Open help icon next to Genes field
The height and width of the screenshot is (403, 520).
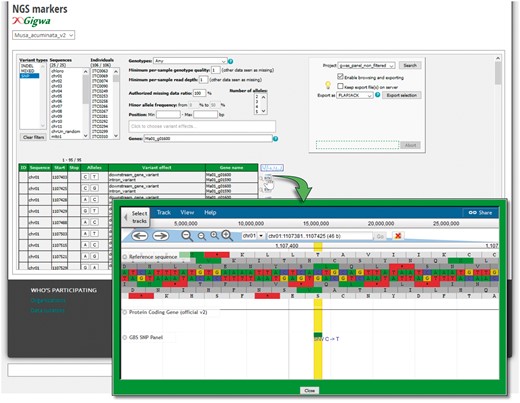click(275, 139)
